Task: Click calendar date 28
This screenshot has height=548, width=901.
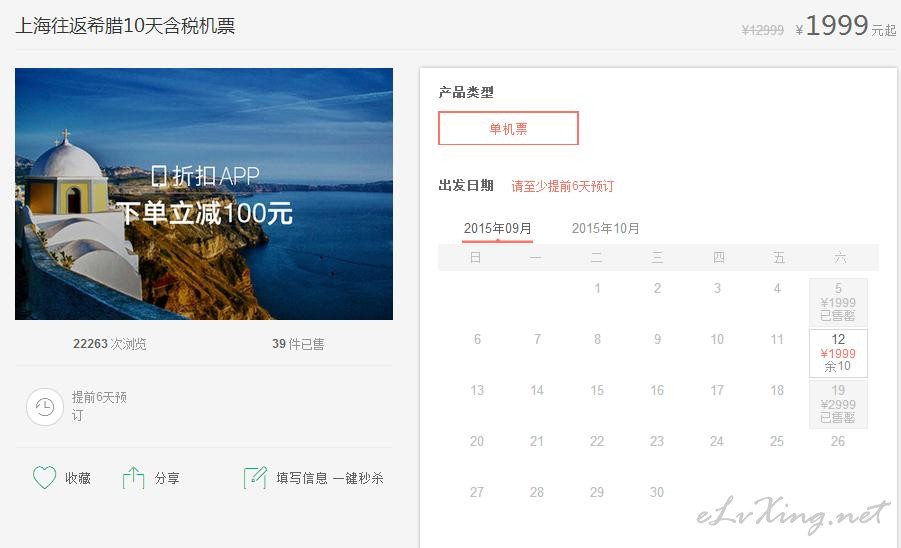Action: point(537,493)
